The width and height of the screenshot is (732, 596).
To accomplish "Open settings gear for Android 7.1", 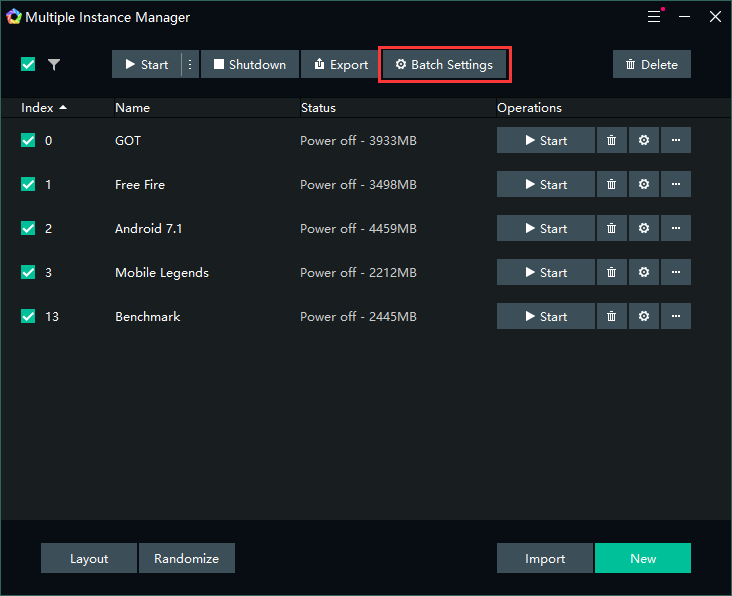I will pos(643,229).
